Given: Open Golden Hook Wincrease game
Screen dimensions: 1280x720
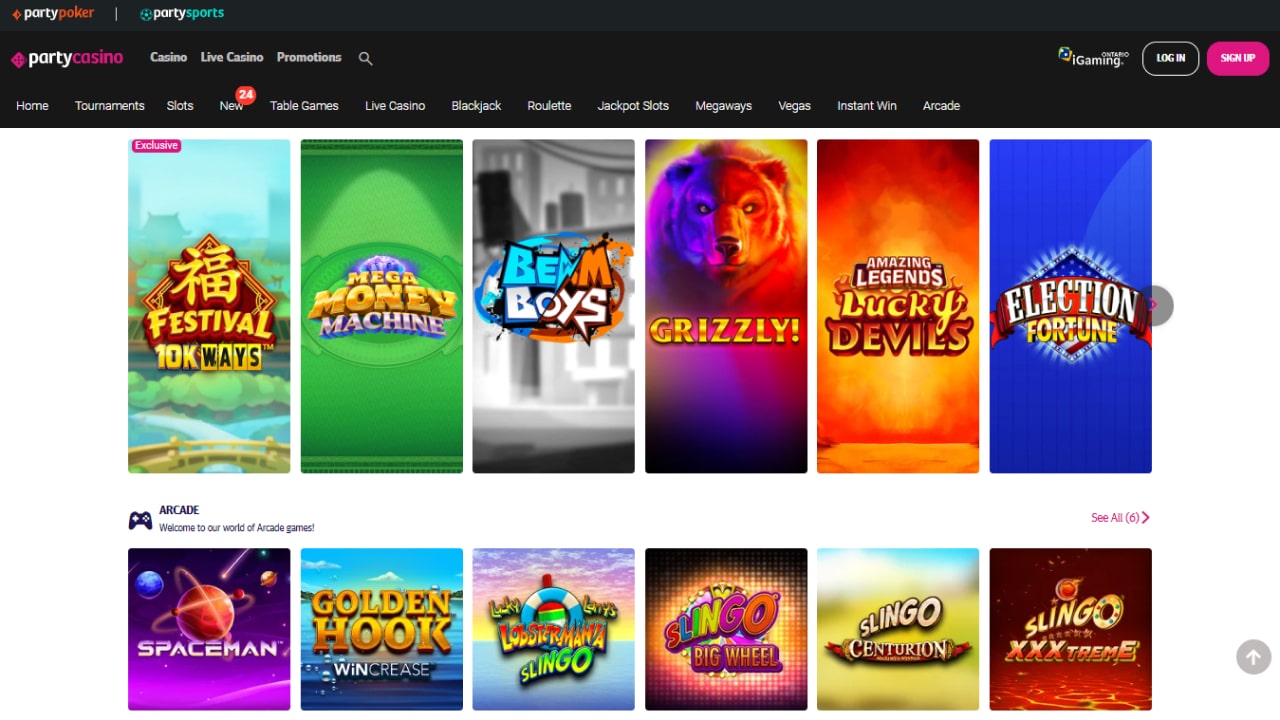Looking at the screenshot, I should (x=382, y=629).
